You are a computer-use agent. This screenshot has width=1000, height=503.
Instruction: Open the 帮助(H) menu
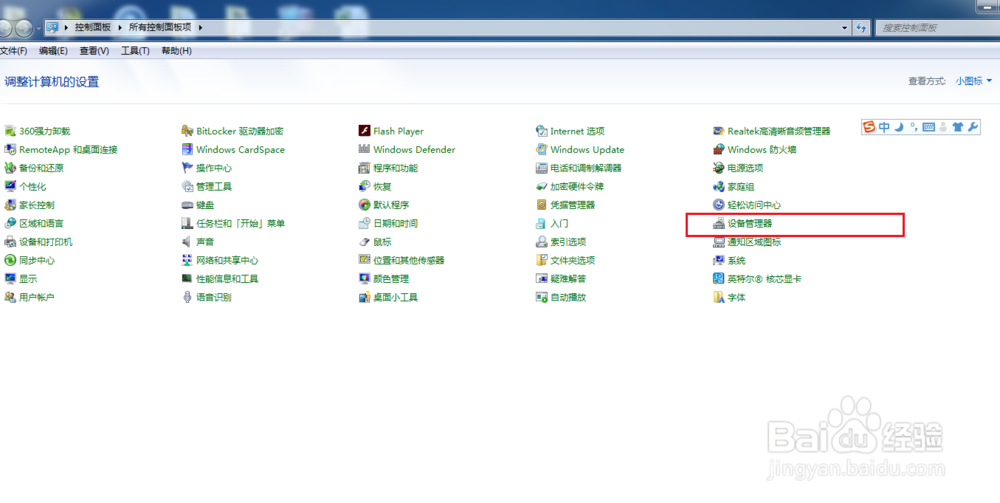(176, 51)
